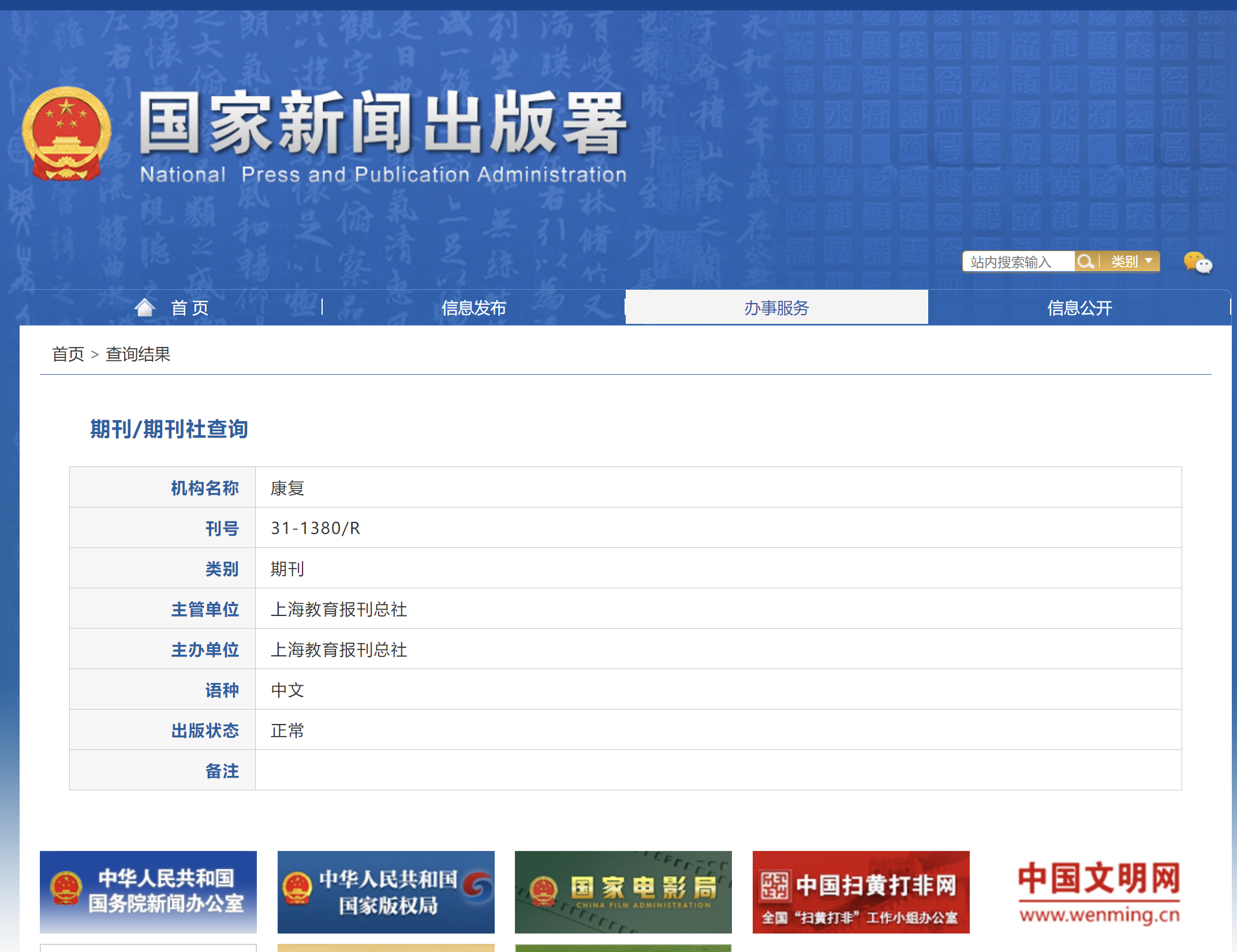Click the national emblem logo
This screenshot has width=1237, height=952.
point(66,134)
